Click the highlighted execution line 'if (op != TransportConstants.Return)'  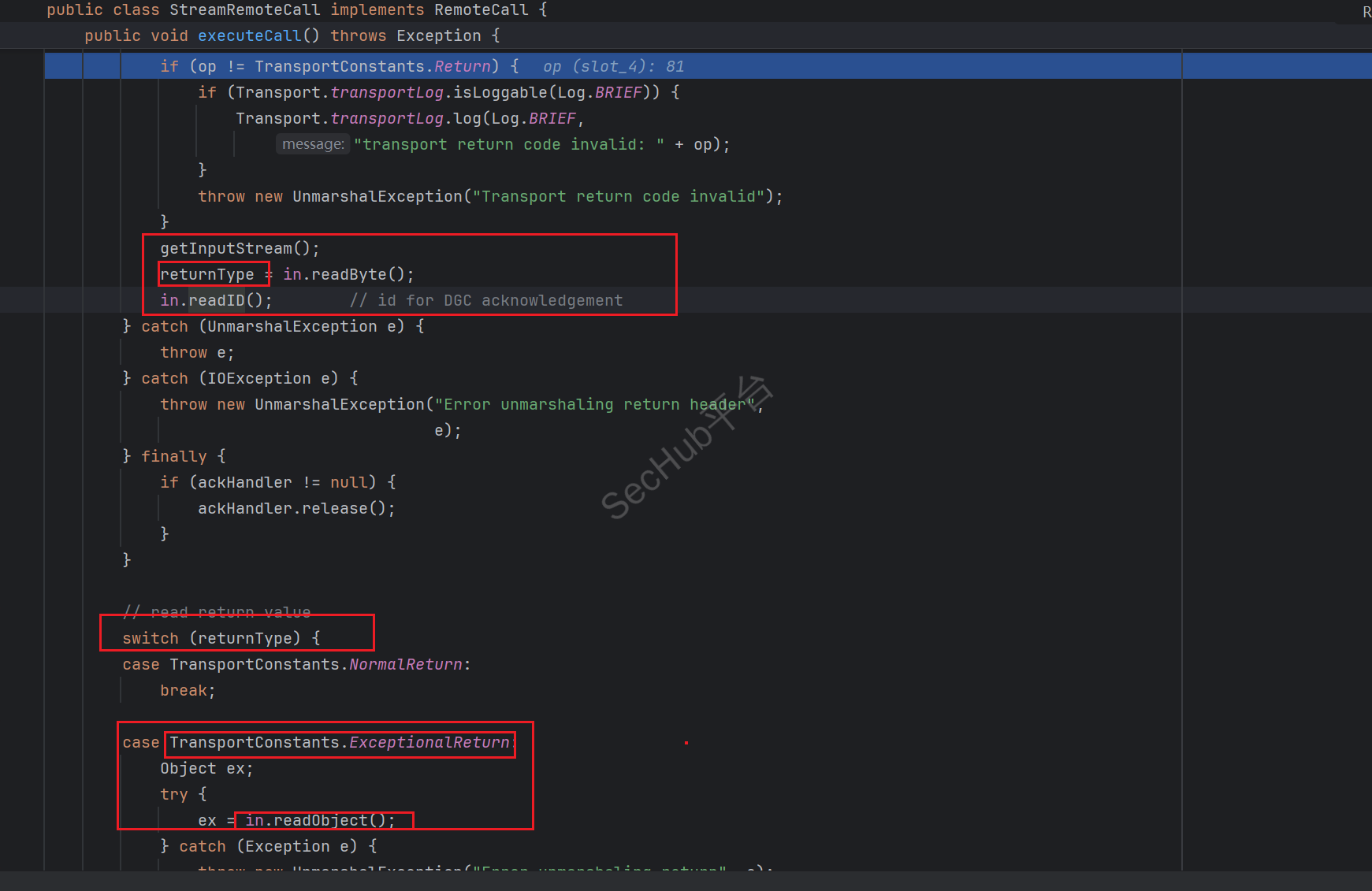(339, 67)
